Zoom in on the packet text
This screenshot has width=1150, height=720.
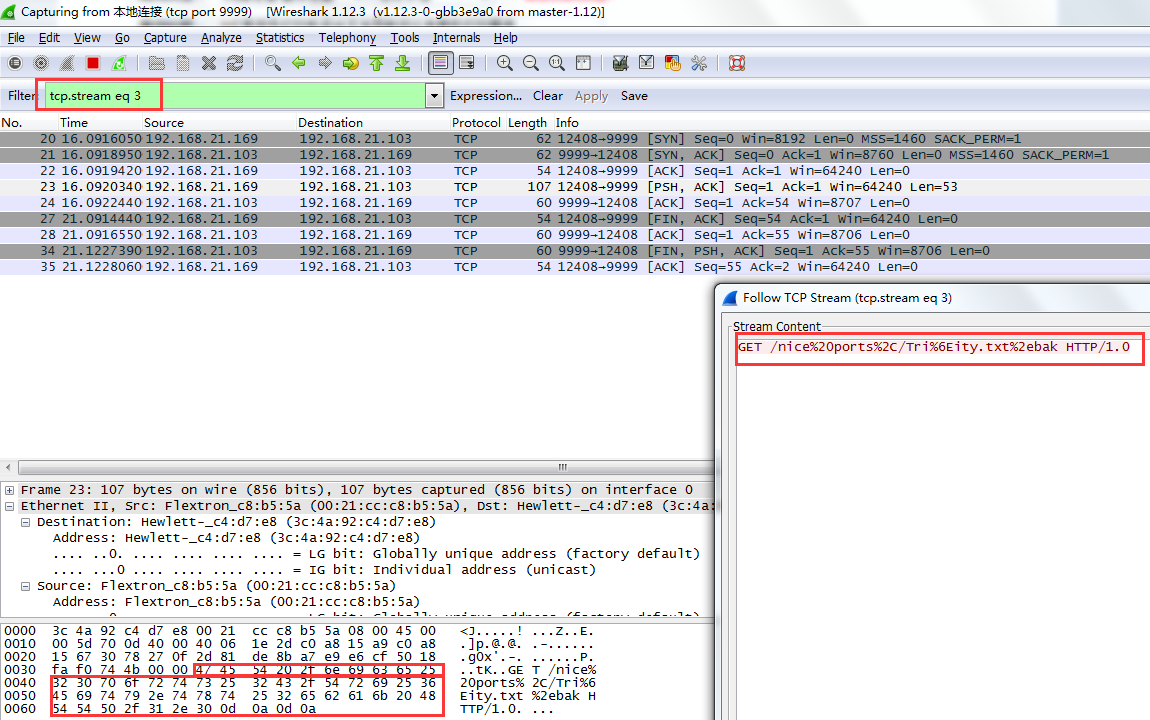(505, 64)
